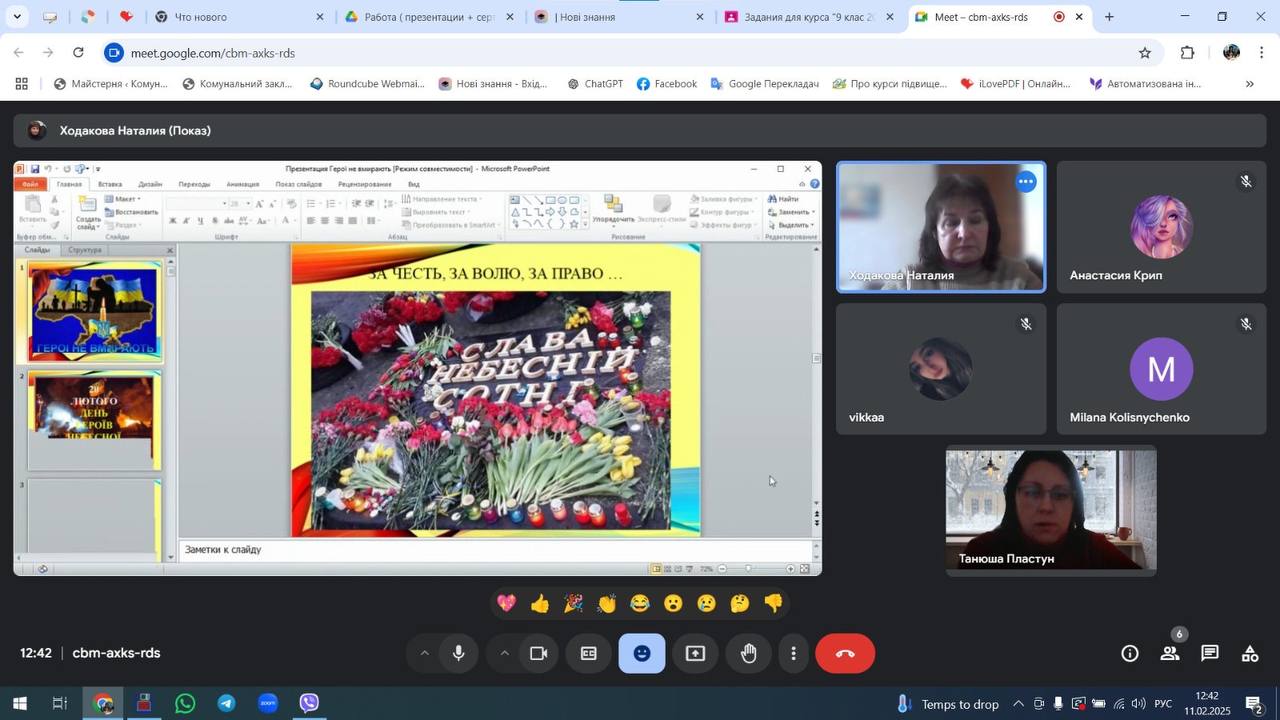Raise your hand in the meeting

(749, 654)
